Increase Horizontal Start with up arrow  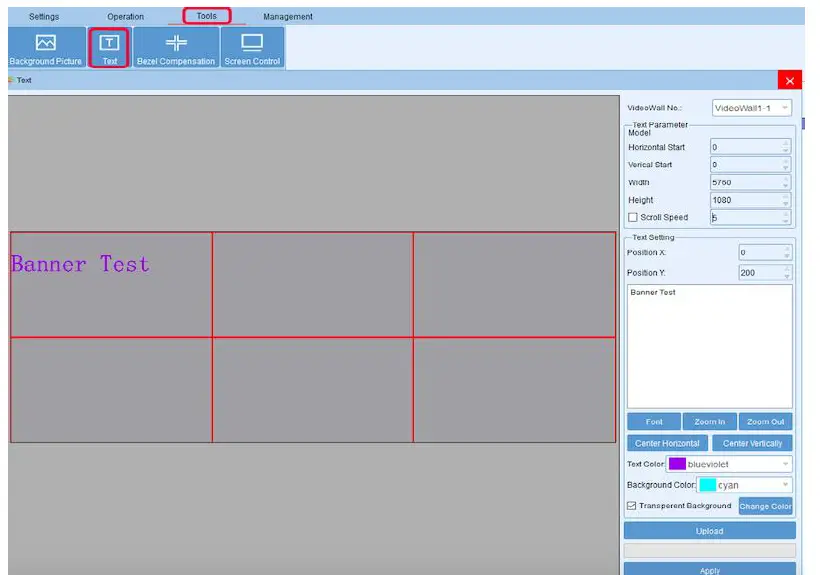pyautogui.click(x=785, y=143)
